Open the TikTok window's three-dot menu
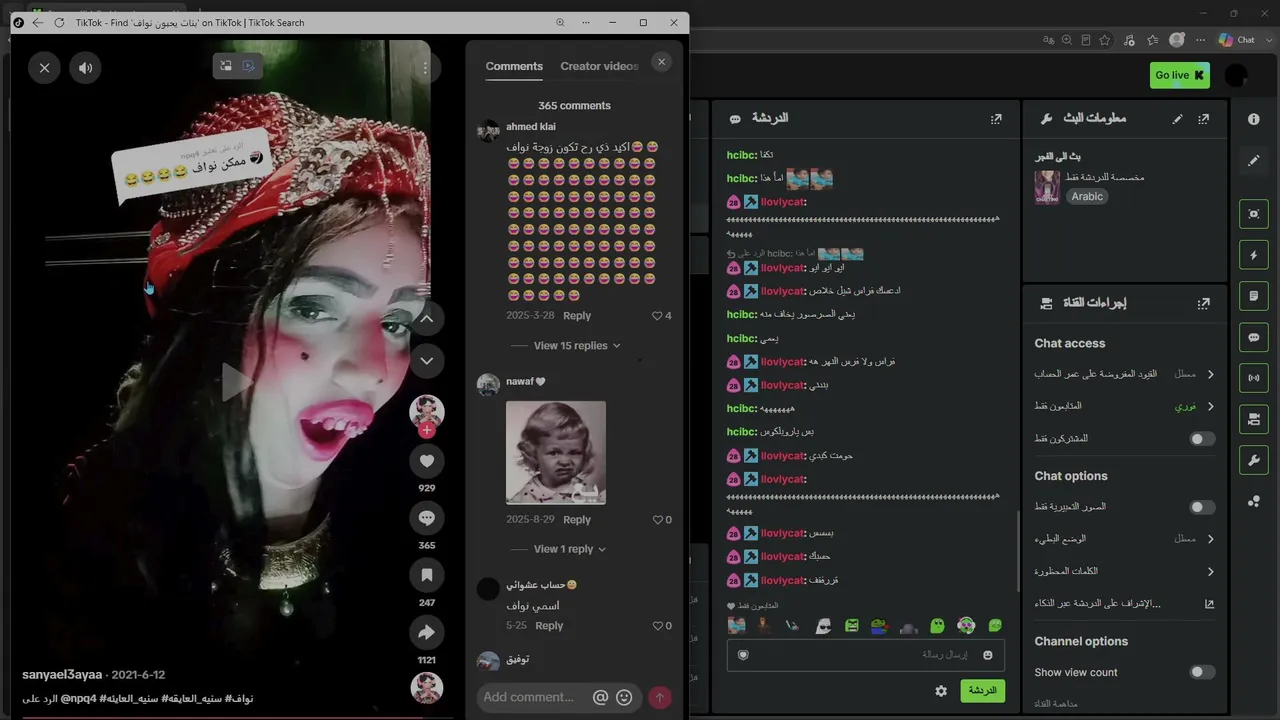Viewport: 1280px width, 720px height. (x=586, y=22)
